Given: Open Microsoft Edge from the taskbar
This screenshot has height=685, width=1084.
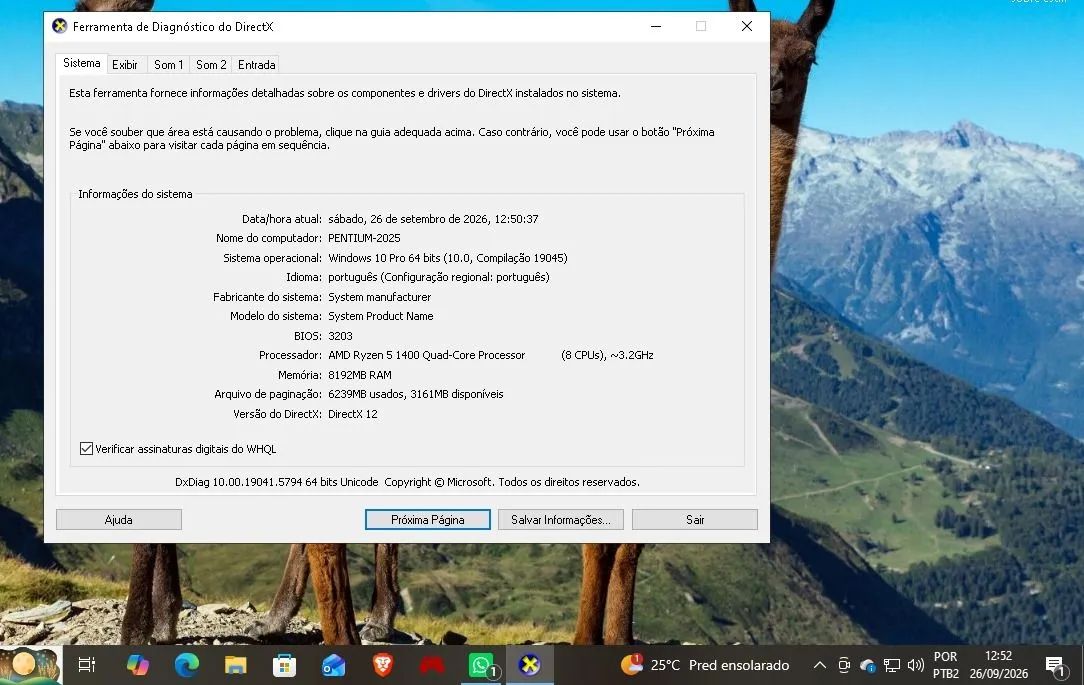Looking at the screenshot, I should point(187,665).
